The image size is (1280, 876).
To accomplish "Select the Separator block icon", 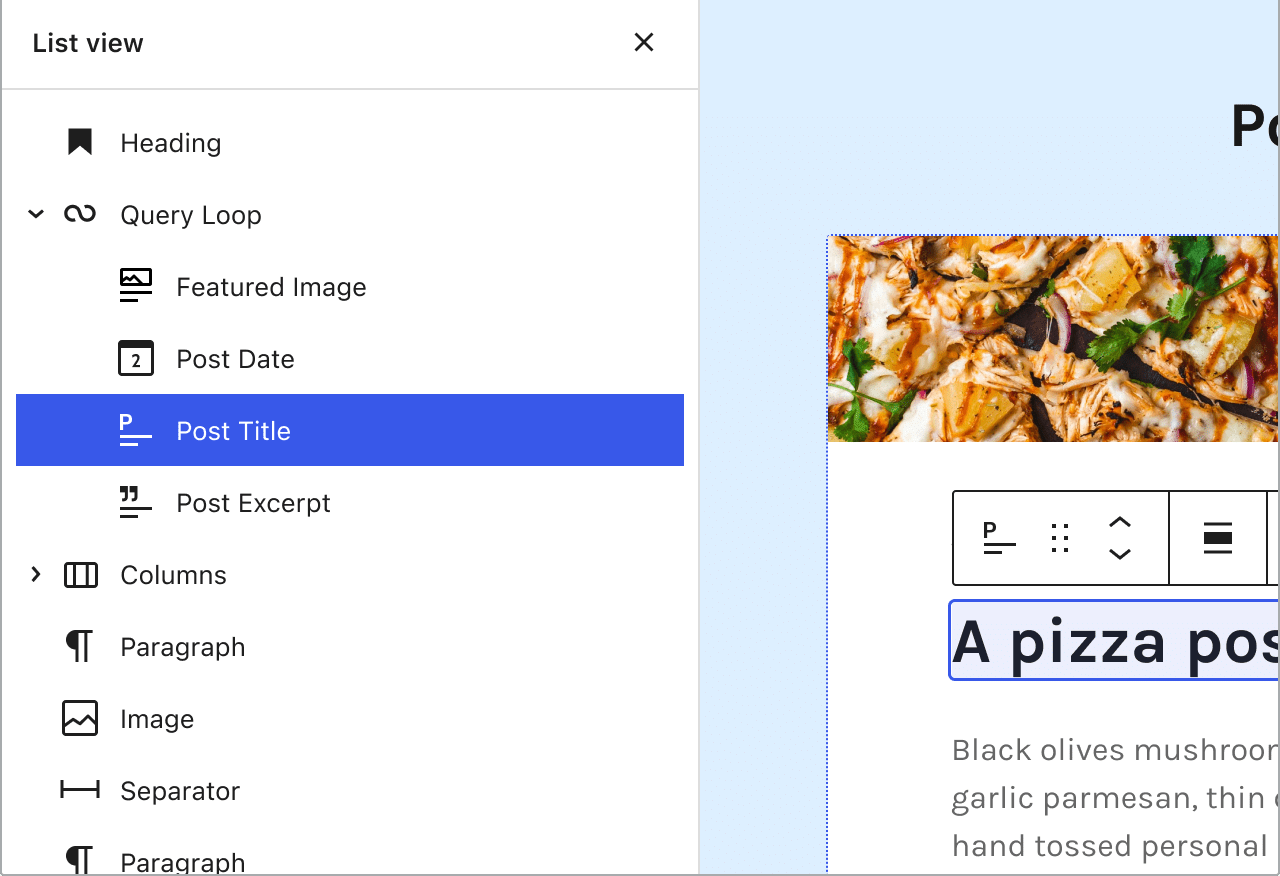I will click(80, 790).
